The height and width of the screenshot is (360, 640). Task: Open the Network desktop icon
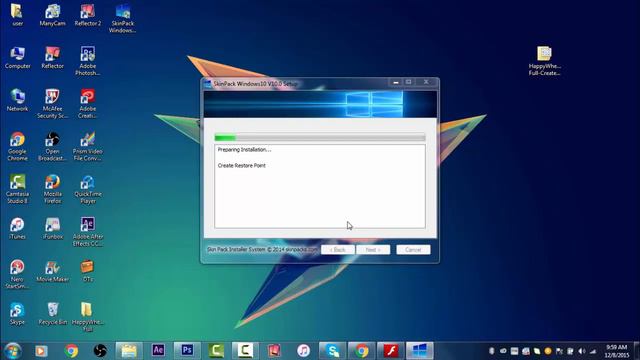point(18,100)
